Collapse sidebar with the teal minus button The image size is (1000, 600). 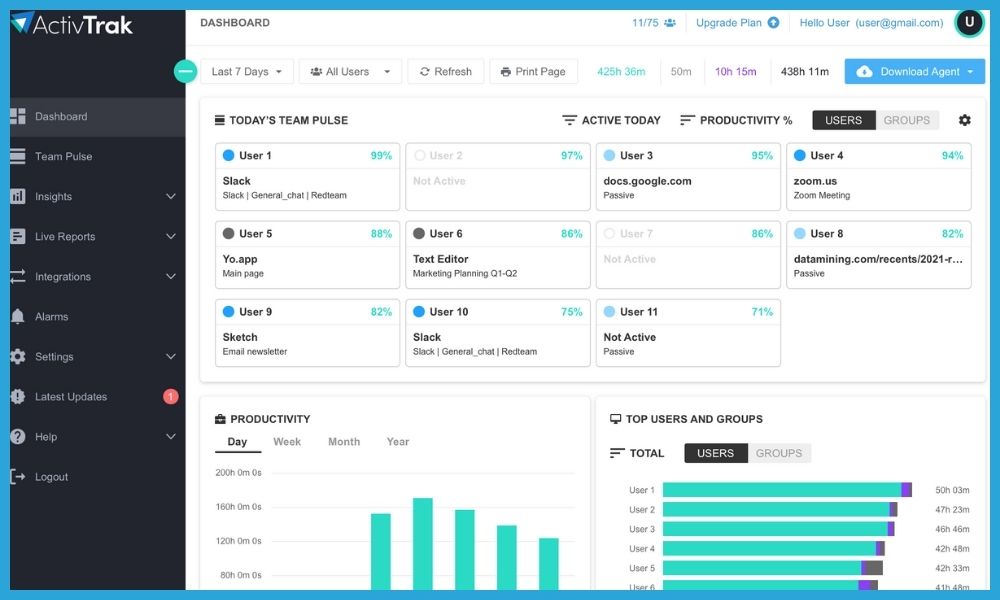point(186,71)
